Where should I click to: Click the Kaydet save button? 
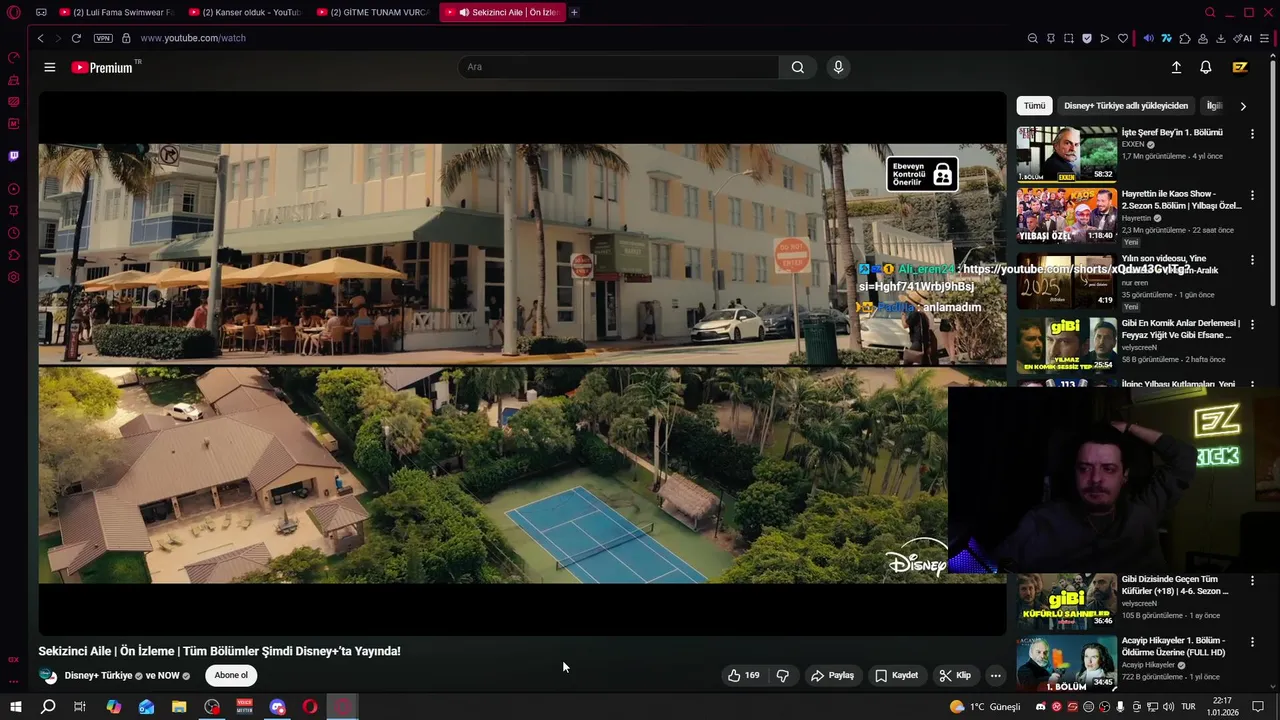(x=897, y=675)
